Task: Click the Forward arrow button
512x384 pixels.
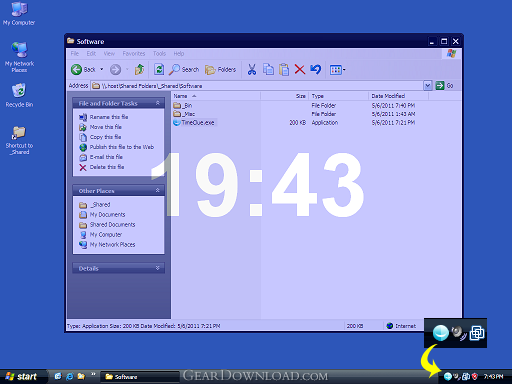Action: click(x=115, y=69)
